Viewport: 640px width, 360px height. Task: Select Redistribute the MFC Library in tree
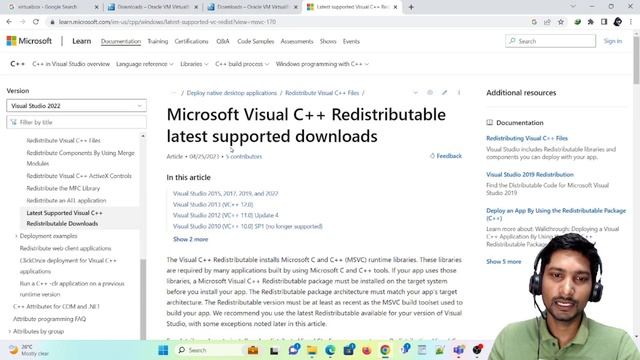[63, 188]
